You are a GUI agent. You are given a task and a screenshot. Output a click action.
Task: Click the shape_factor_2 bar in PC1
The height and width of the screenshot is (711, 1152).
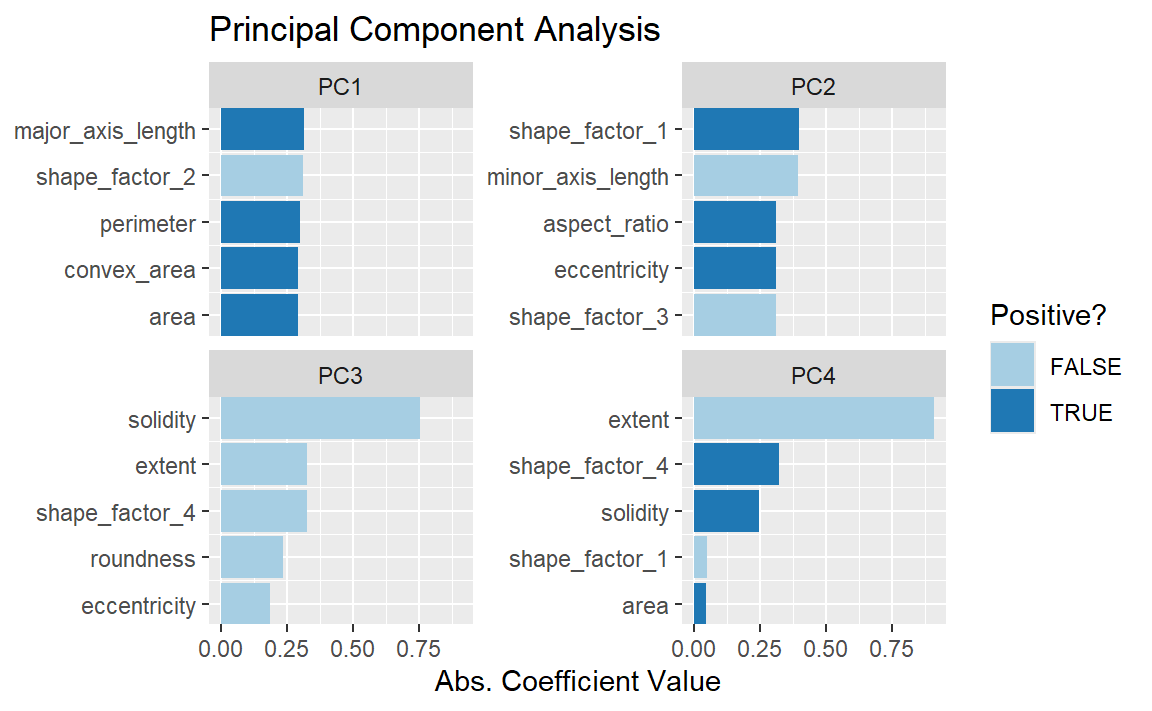click(261, 177)
